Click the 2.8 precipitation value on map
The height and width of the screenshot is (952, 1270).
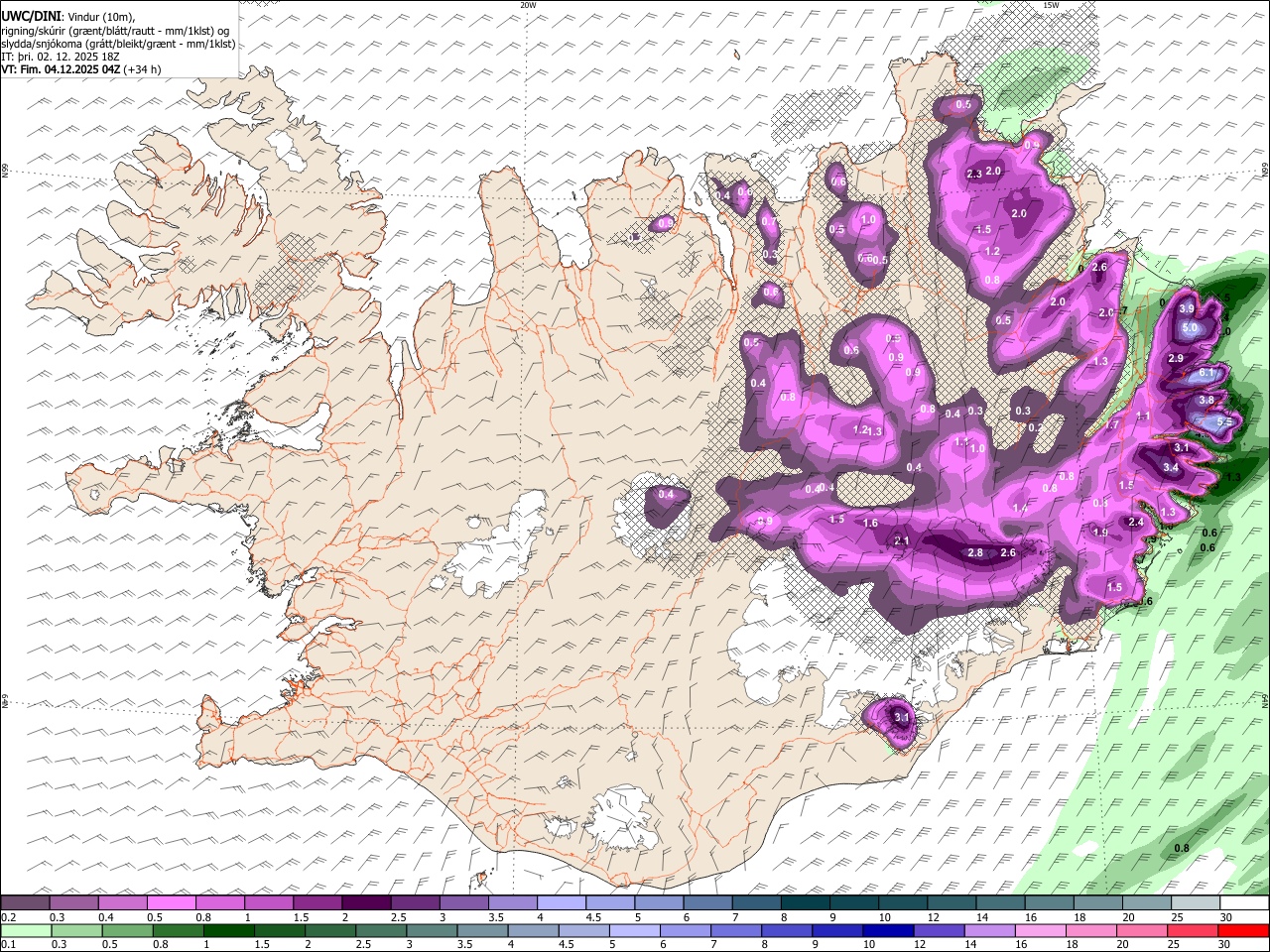975,553
